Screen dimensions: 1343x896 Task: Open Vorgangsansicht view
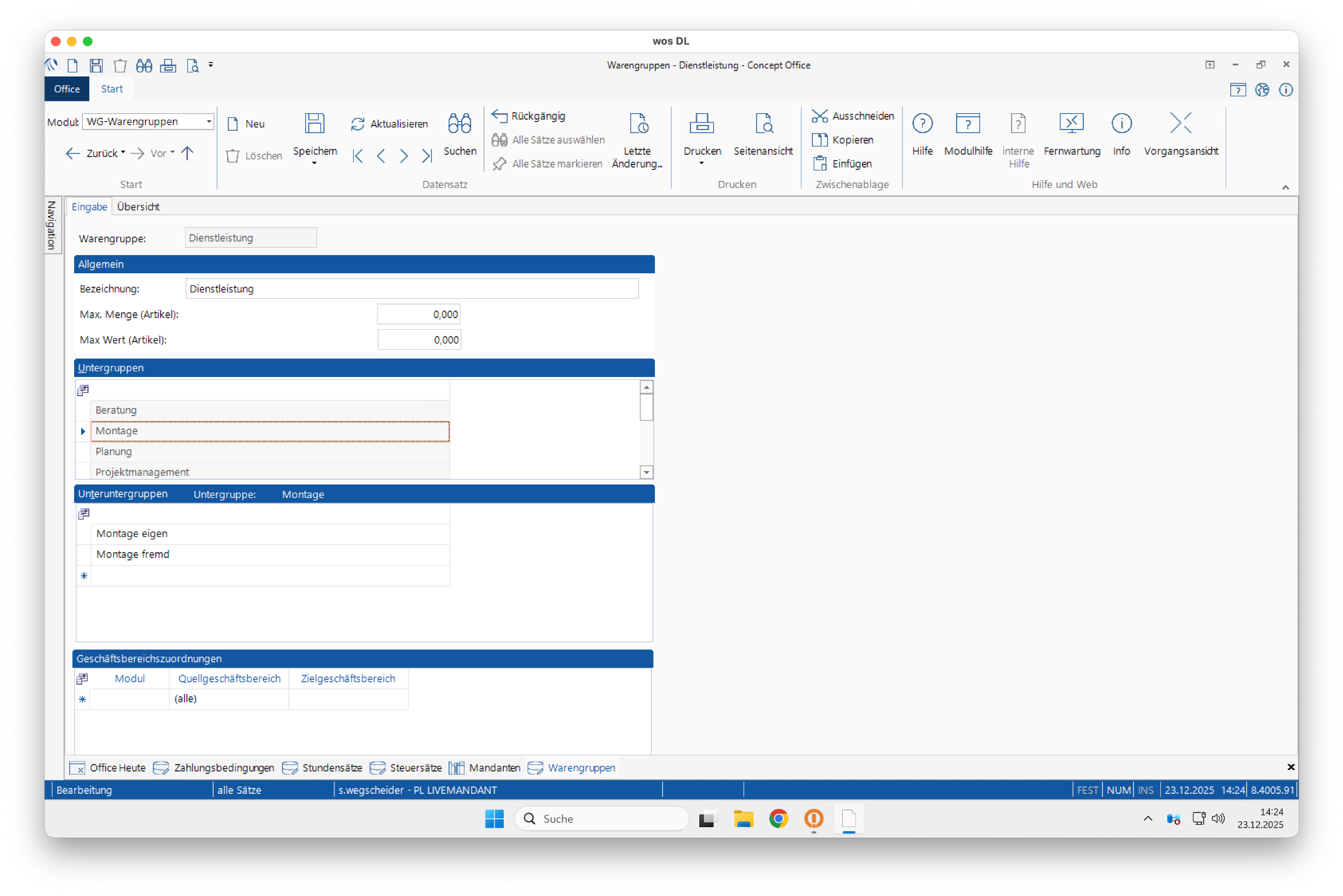click(1180, 124)
